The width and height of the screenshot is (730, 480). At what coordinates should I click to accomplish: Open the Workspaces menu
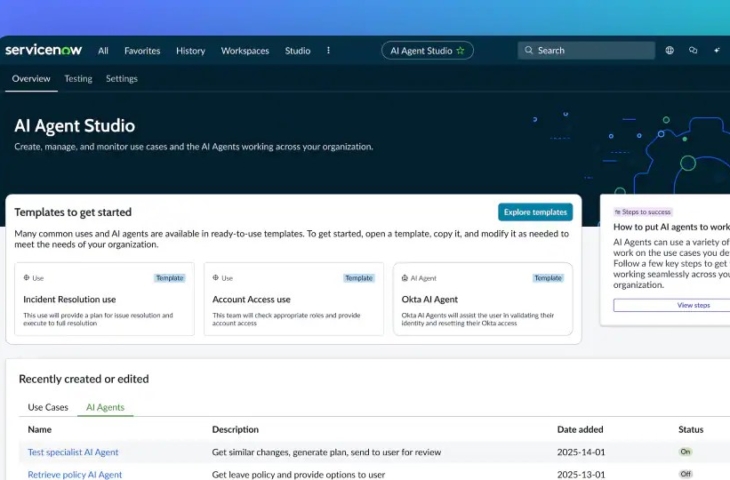(x=245, y=51)
